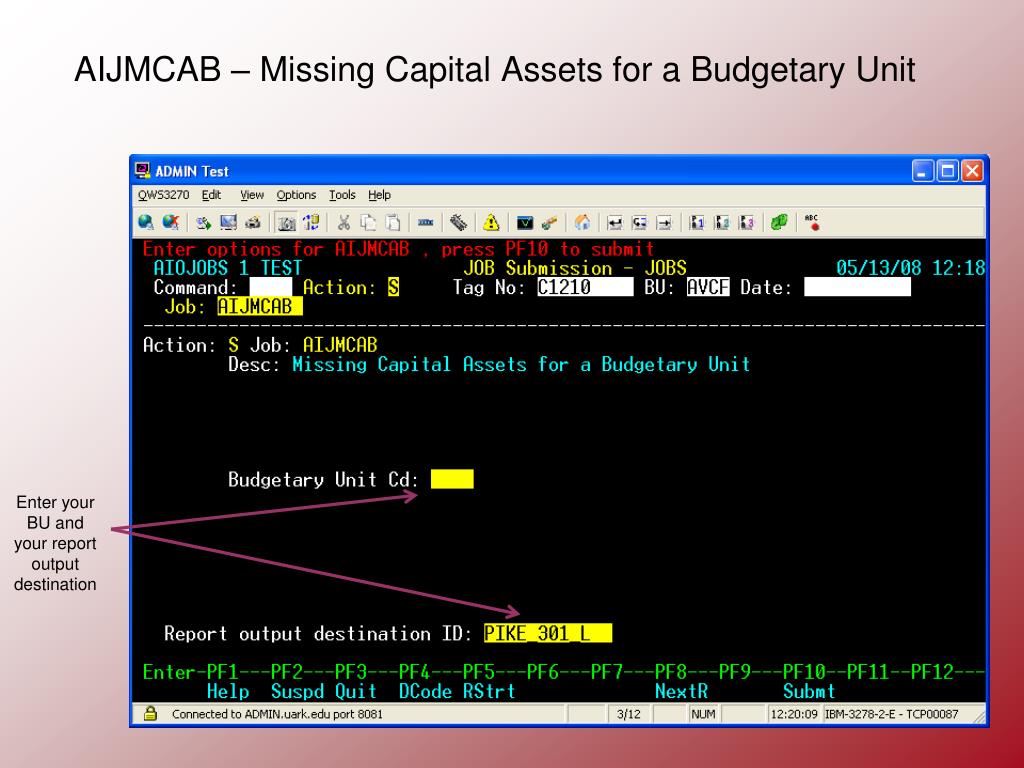The height and width of the screenshot is (768, 1024).
Task: Click the padlock icon in status bar
Action: point(150,713)
